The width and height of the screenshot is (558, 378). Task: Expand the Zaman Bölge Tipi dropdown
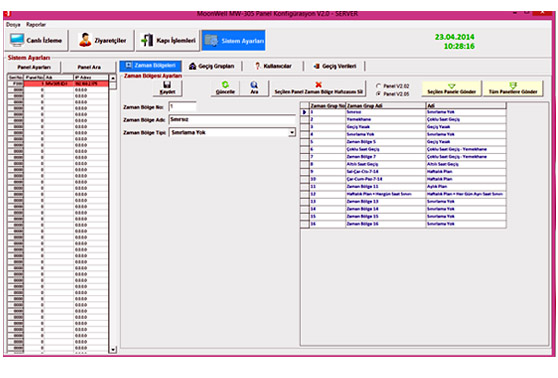292,132
